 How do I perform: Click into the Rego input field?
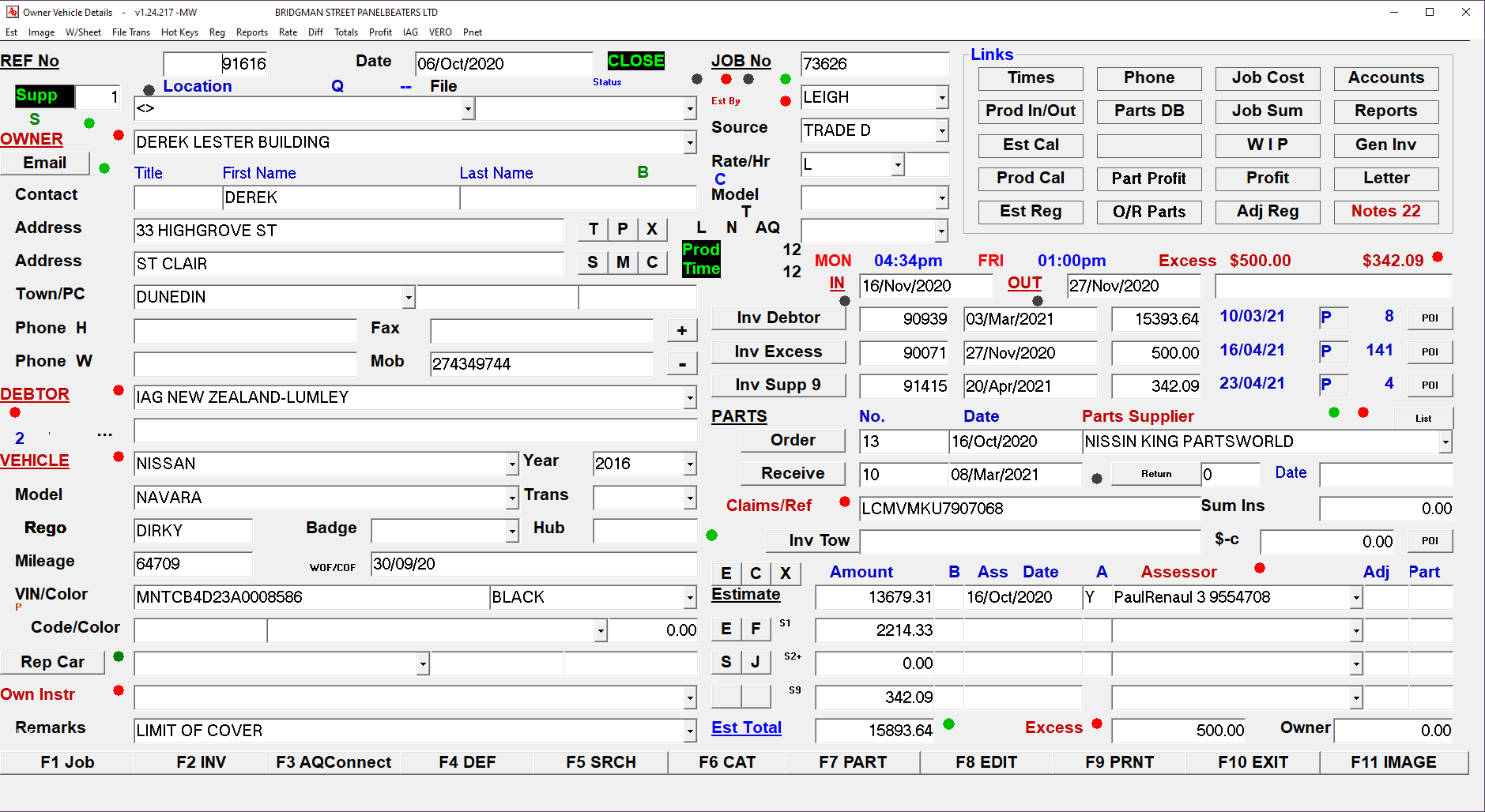pyautogui.click(x=193, y=531)
